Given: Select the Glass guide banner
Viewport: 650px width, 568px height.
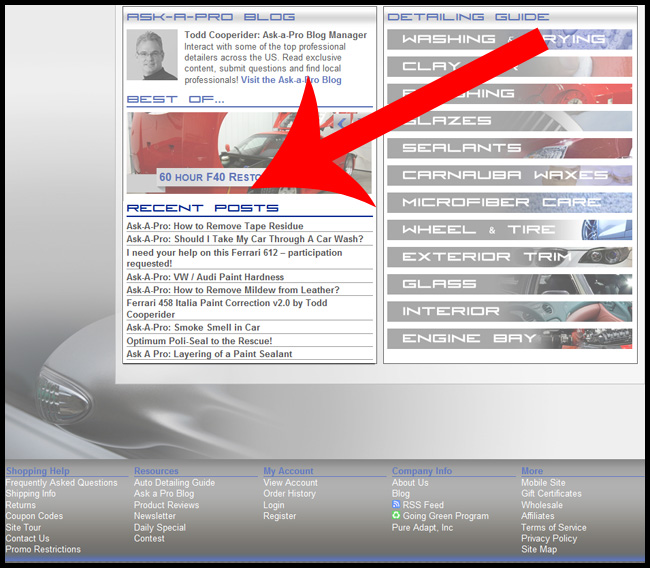Looking at the screenshot, I should [509, 284].
